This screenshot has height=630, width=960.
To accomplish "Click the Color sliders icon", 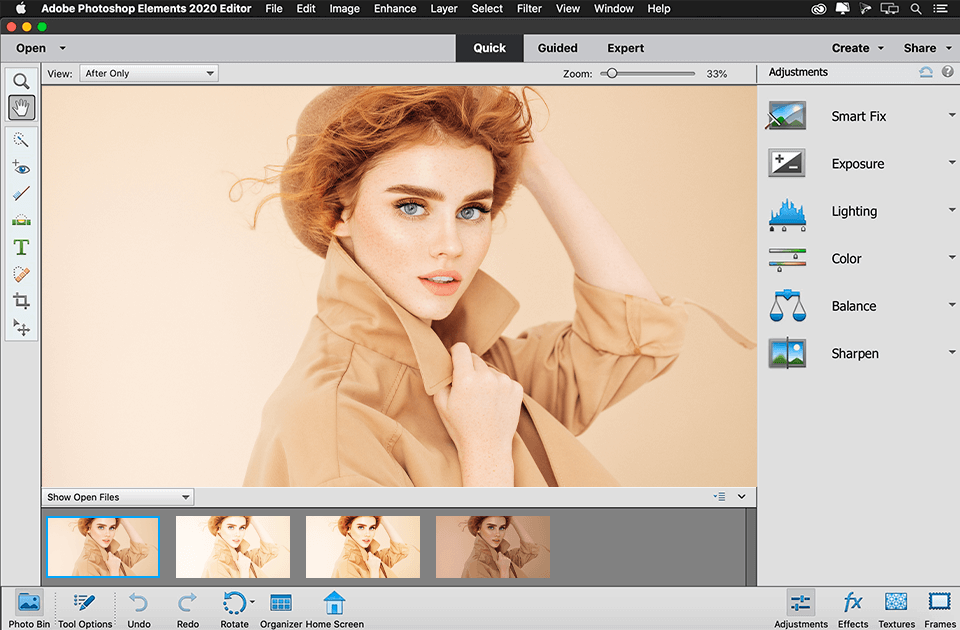I will [787, 260].
